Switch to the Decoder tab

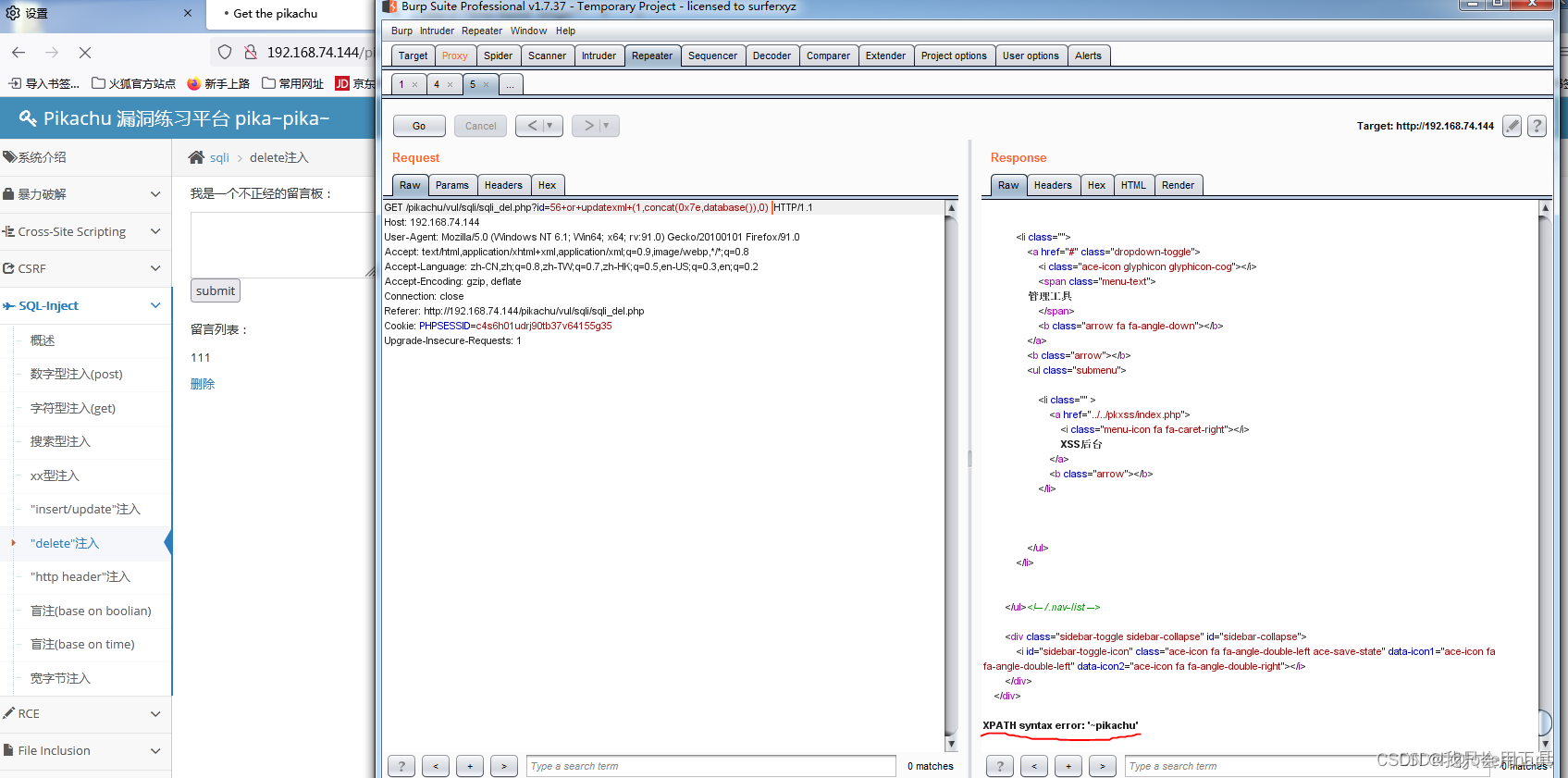pos(772,56)
